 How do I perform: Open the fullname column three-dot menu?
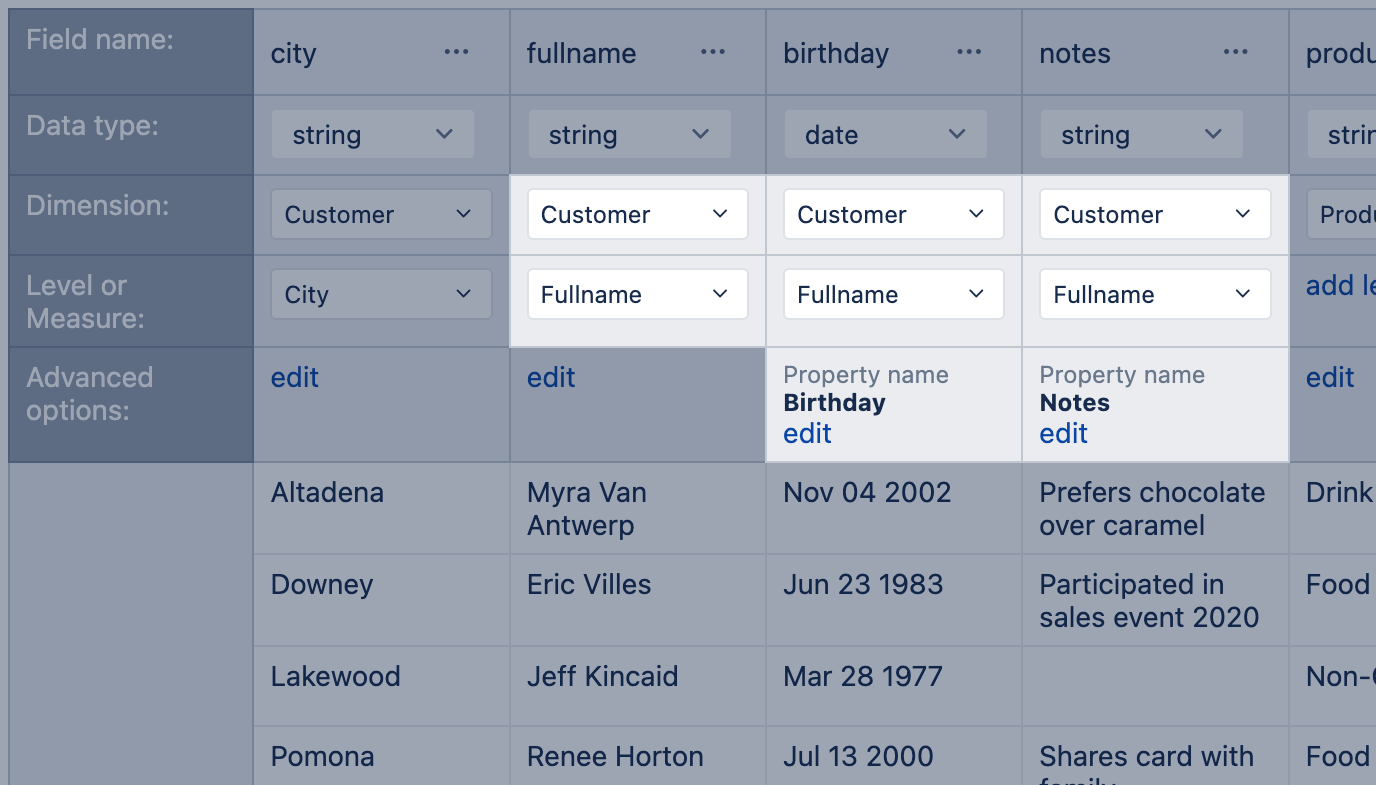(712, 53)
